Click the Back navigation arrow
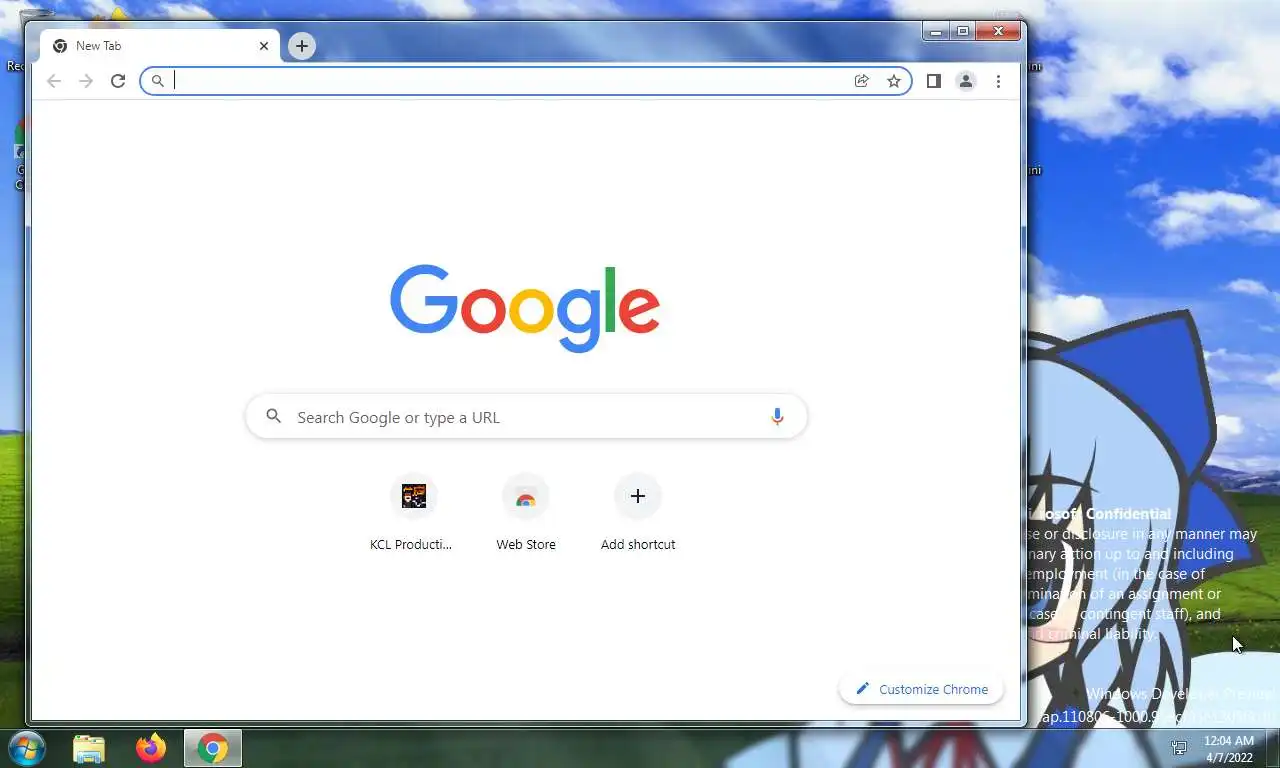1280x768 pixels. (54, 81)
